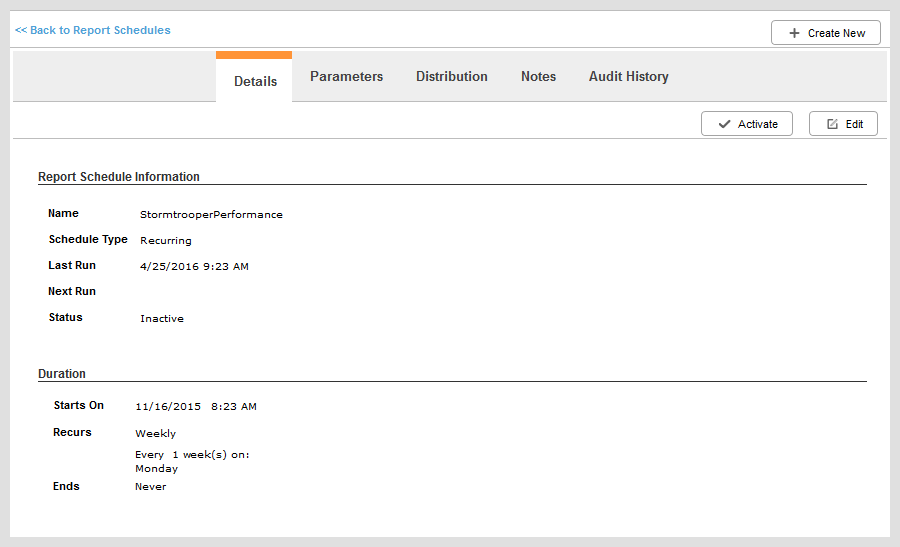Open the Notes tab
The image size is (900, 547).
click(538, 76)
